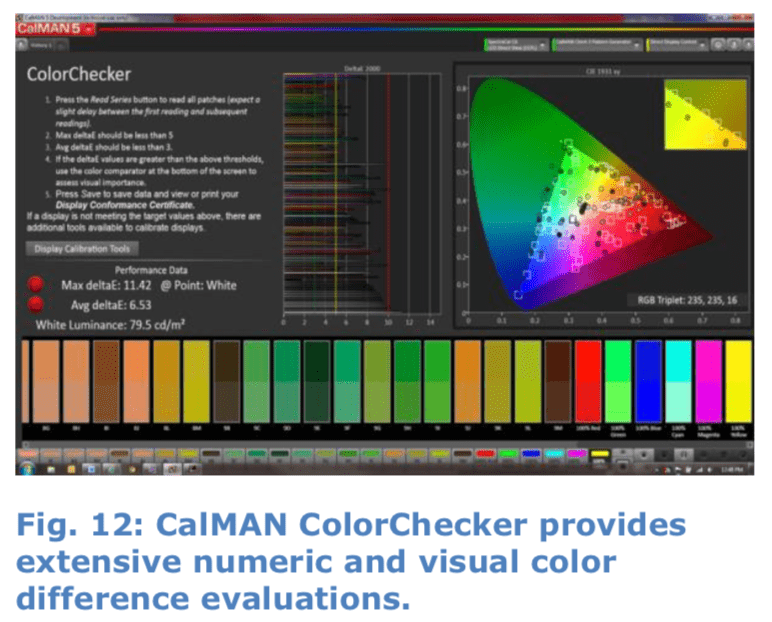Click the DeltaE 2000 bar chart
This screenshot has height=622, width=772.
pyautogui.click(x=362, y=193)
